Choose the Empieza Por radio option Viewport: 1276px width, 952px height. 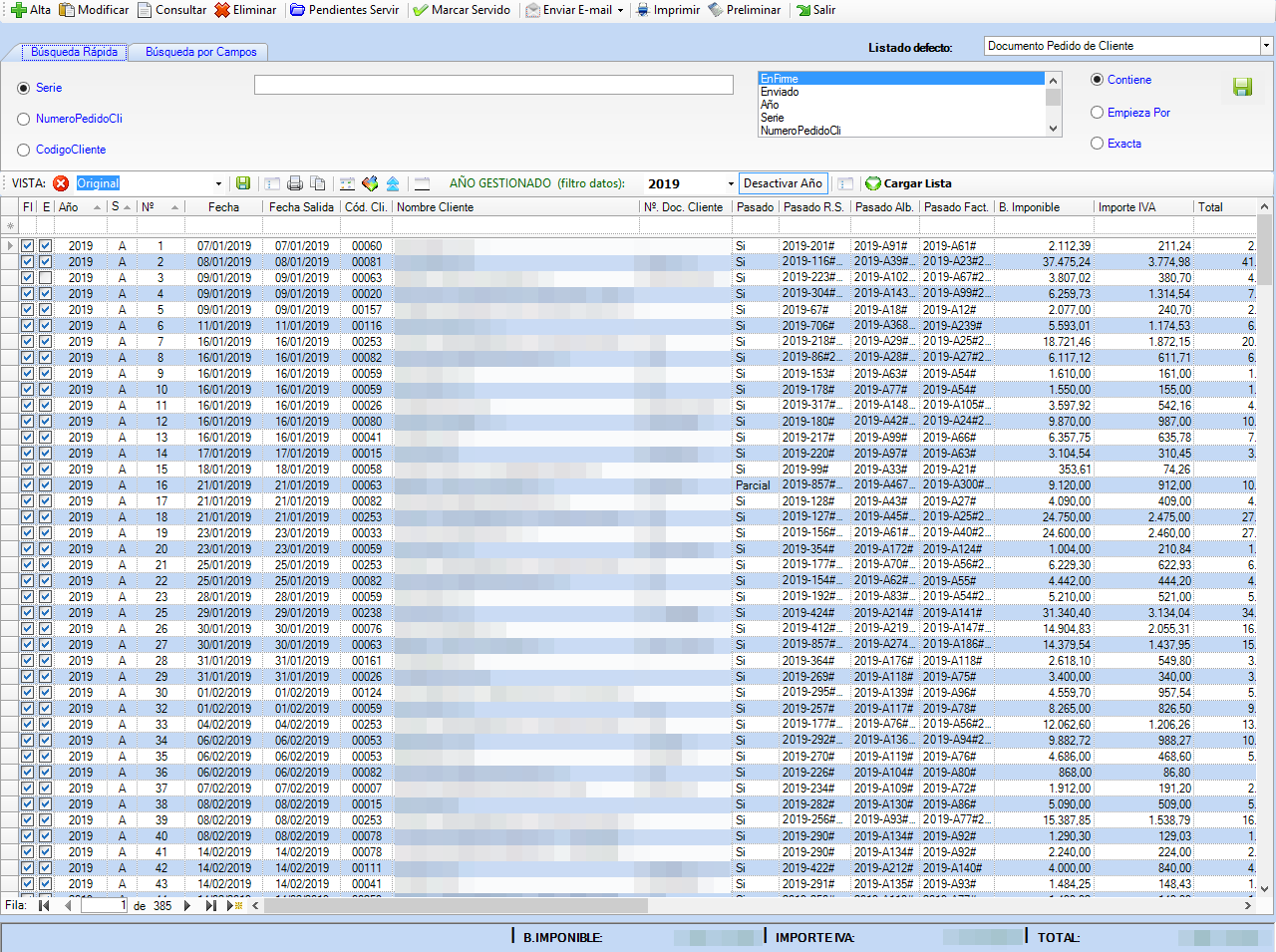(x=1098, y=113)
